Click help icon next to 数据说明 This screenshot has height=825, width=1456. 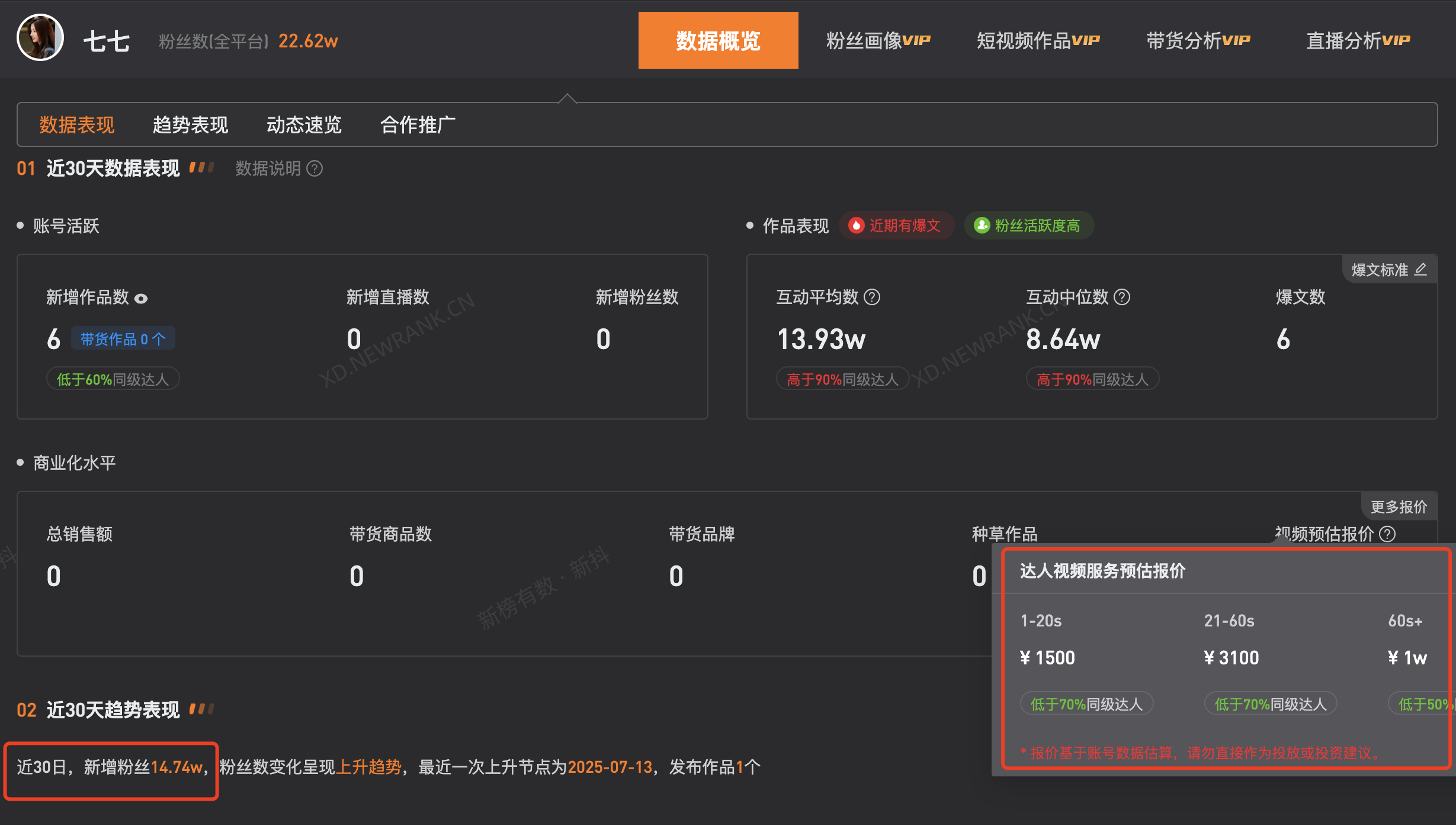[x=315, y=169]
